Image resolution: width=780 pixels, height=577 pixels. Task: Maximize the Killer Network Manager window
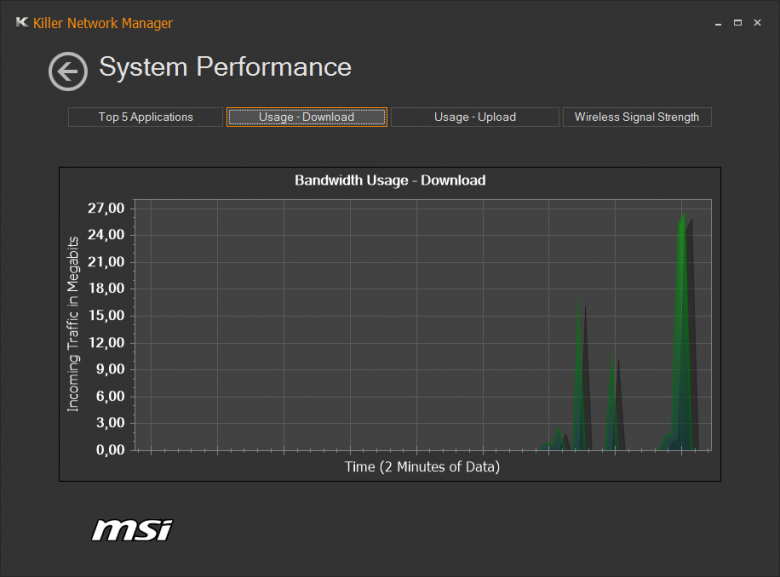738,23
